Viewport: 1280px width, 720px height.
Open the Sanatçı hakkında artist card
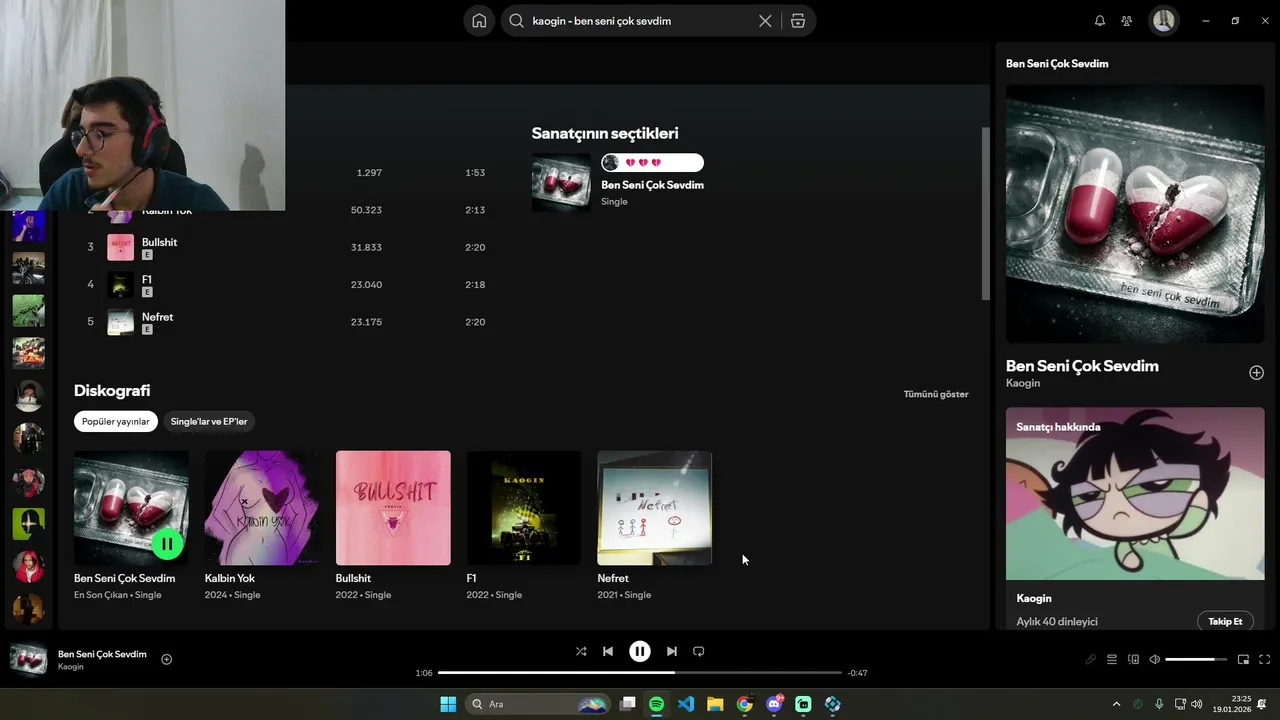tap(1135, 519)
